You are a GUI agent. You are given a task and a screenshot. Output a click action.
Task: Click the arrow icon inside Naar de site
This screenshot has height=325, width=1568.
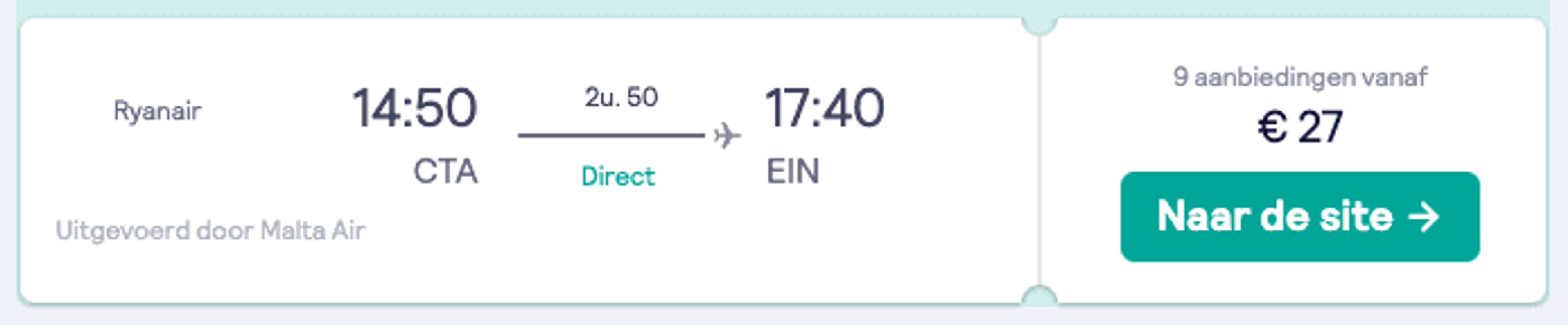[1424, 217]
